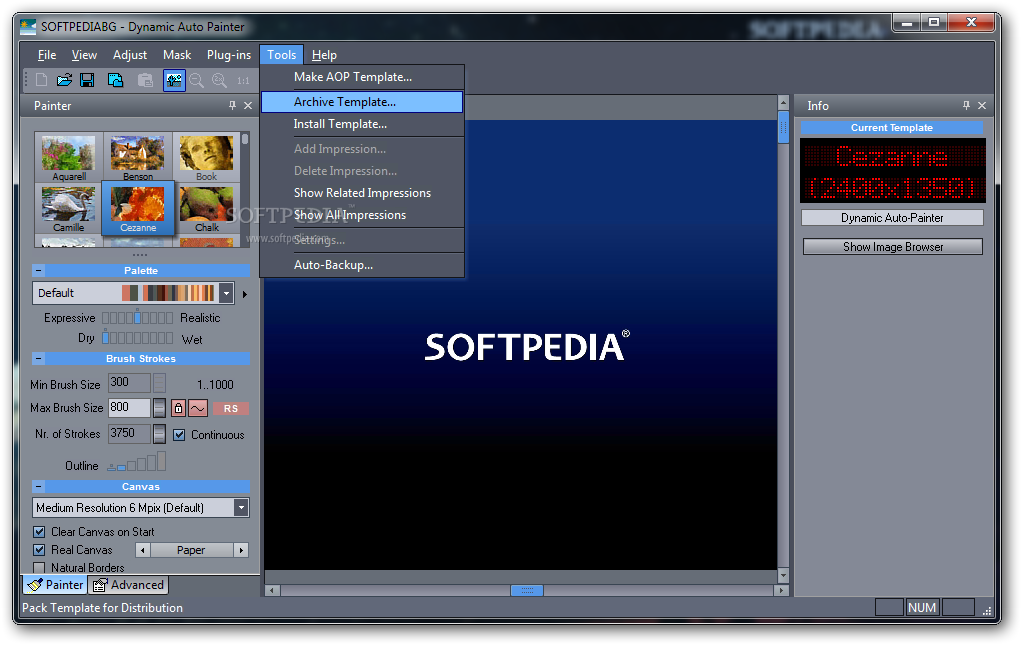Collapse the Brush Strokes section
The height and width of the screenshot is (645, 1022).
click(x=38, y=358)
